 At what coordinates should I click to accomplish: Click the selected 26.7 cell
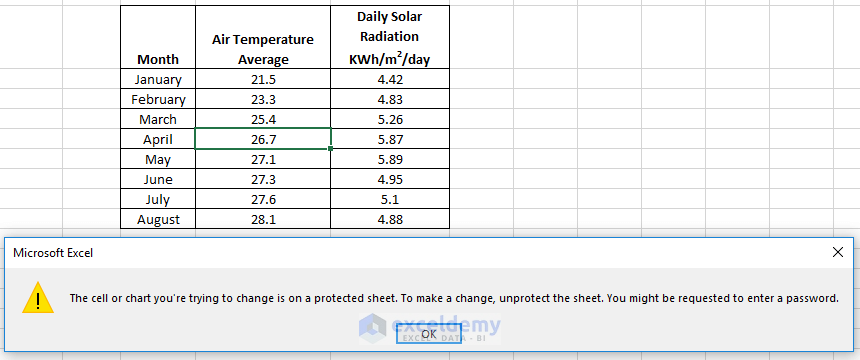(x=263, y=139)
